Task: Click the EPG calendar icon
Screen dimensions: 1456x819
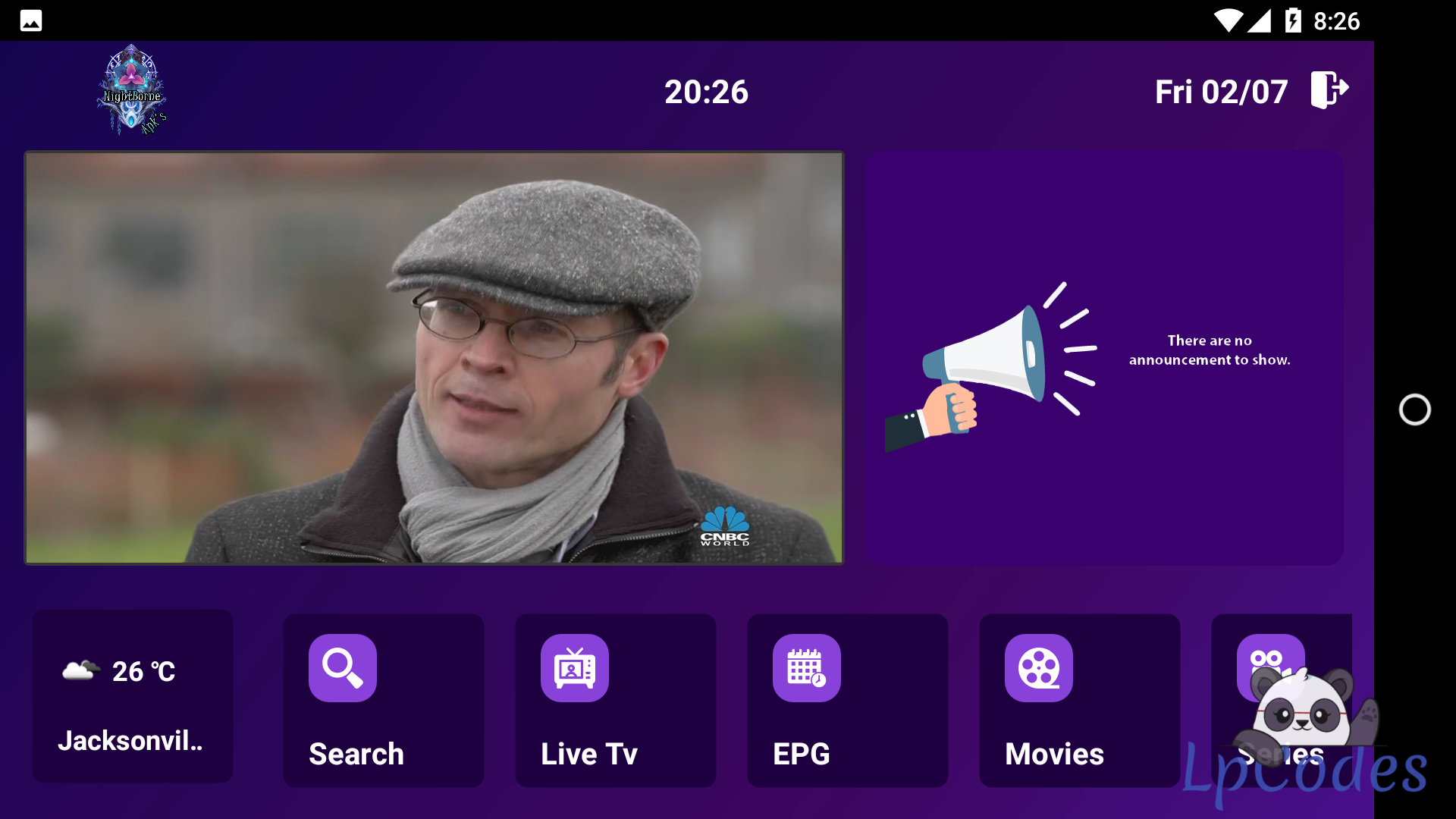Action: pyautogui.click(x=807, y=668)
